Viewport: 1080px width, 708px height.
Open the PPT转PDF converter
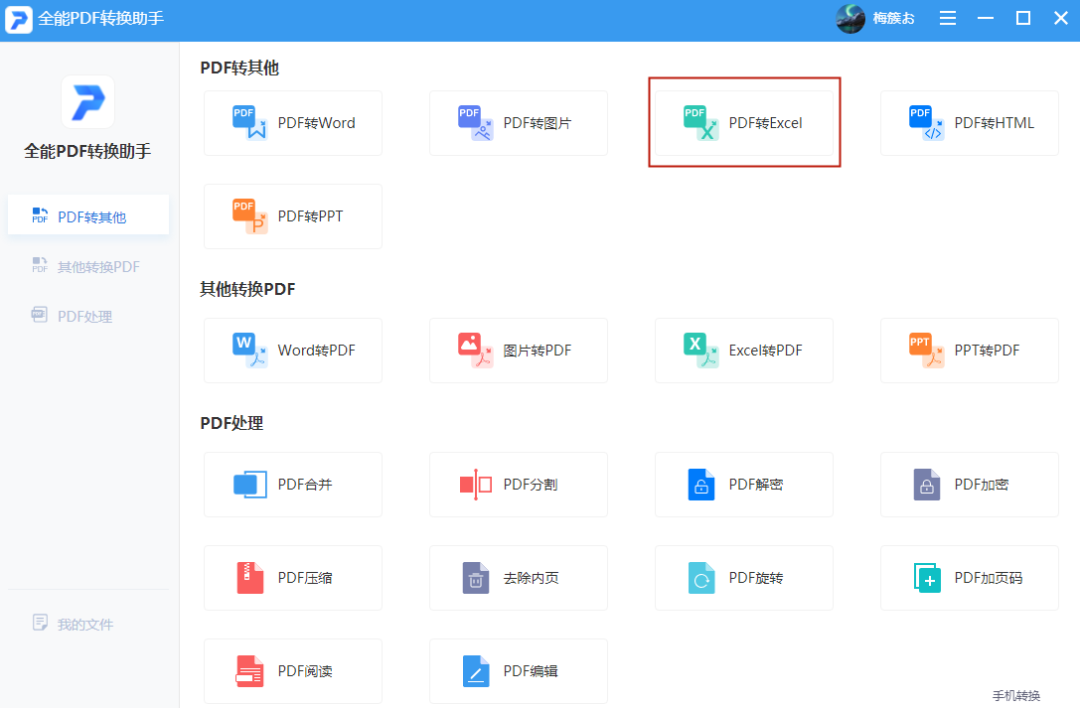926,350
